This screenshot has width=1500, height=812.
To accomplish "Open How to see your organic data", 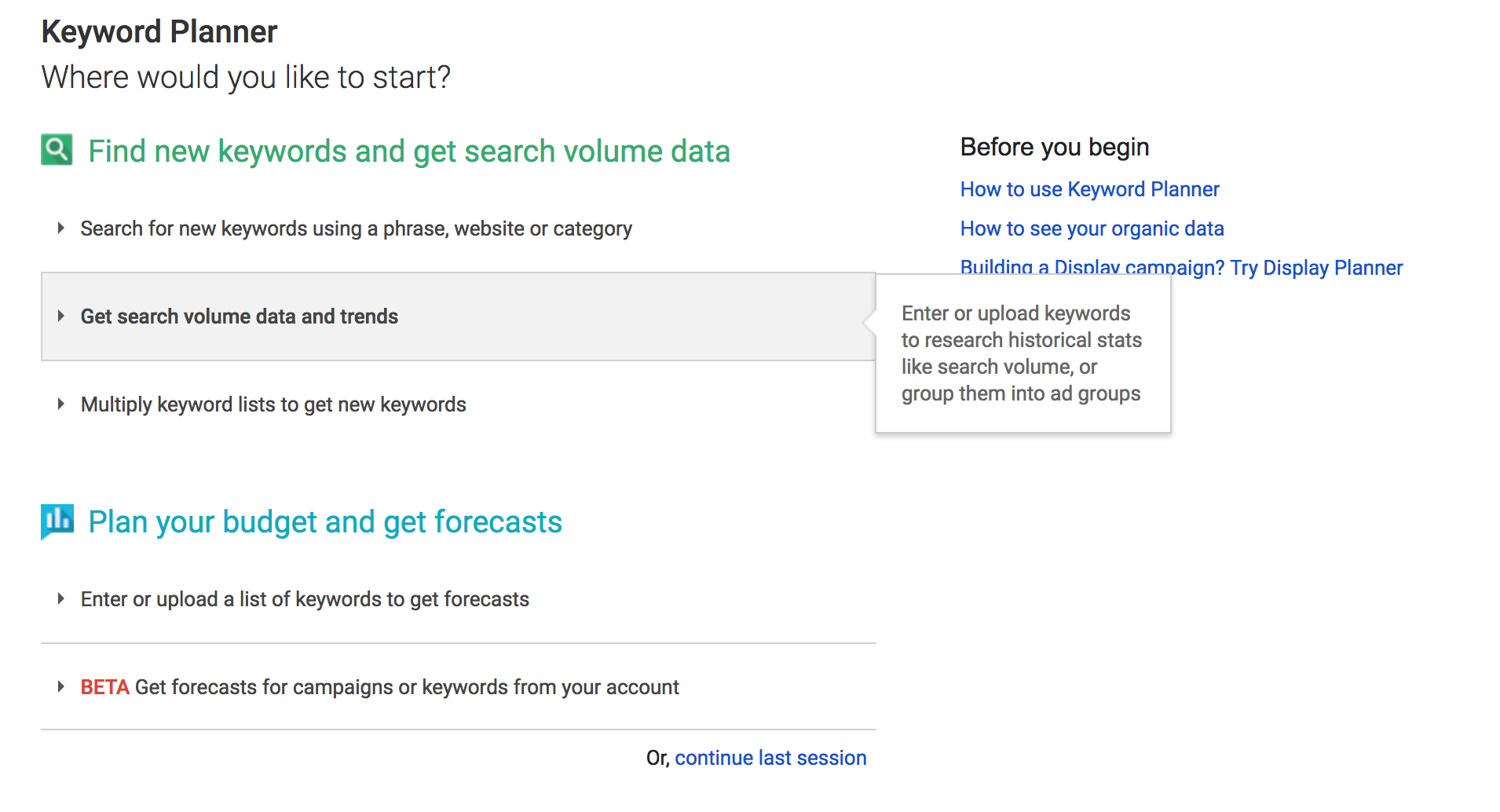I will click(x=1092, y=229).
